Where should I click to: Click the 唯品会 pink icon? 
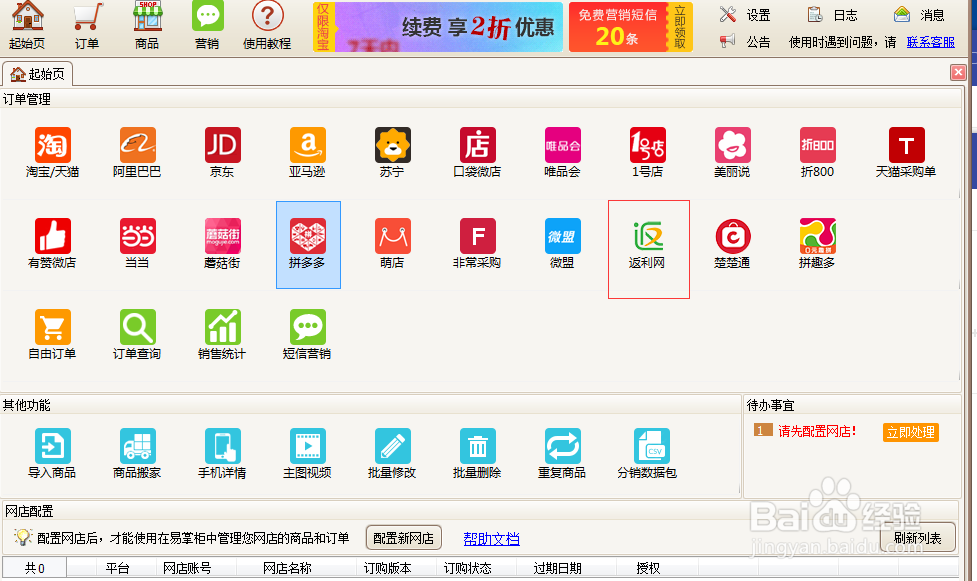563,153
